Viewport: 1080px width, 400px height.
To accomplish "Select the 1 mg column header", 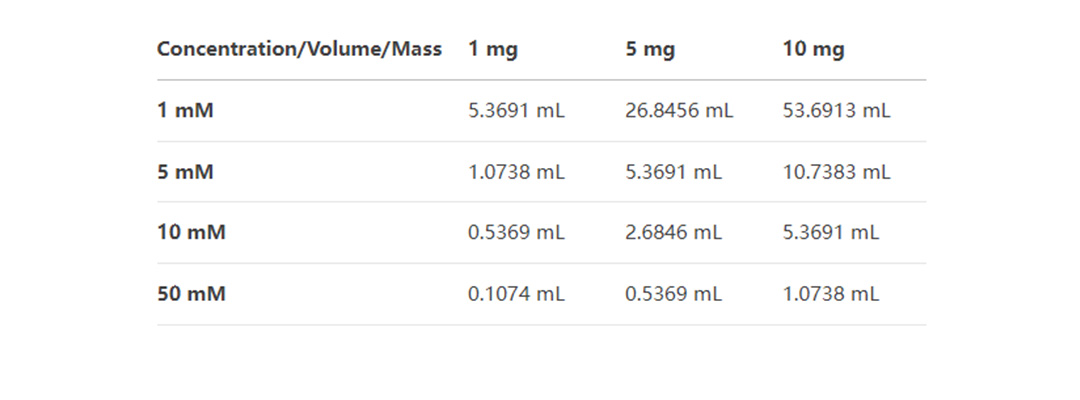I will click(x=492, y=49).
